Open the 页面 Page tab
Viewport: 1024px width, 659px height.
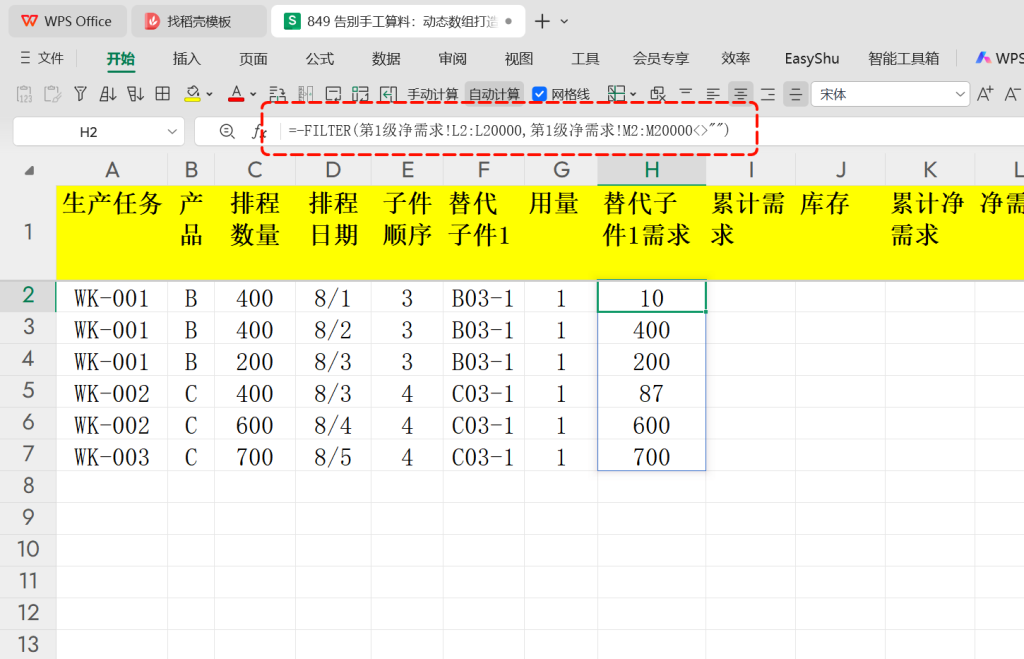tap(253, 59)
